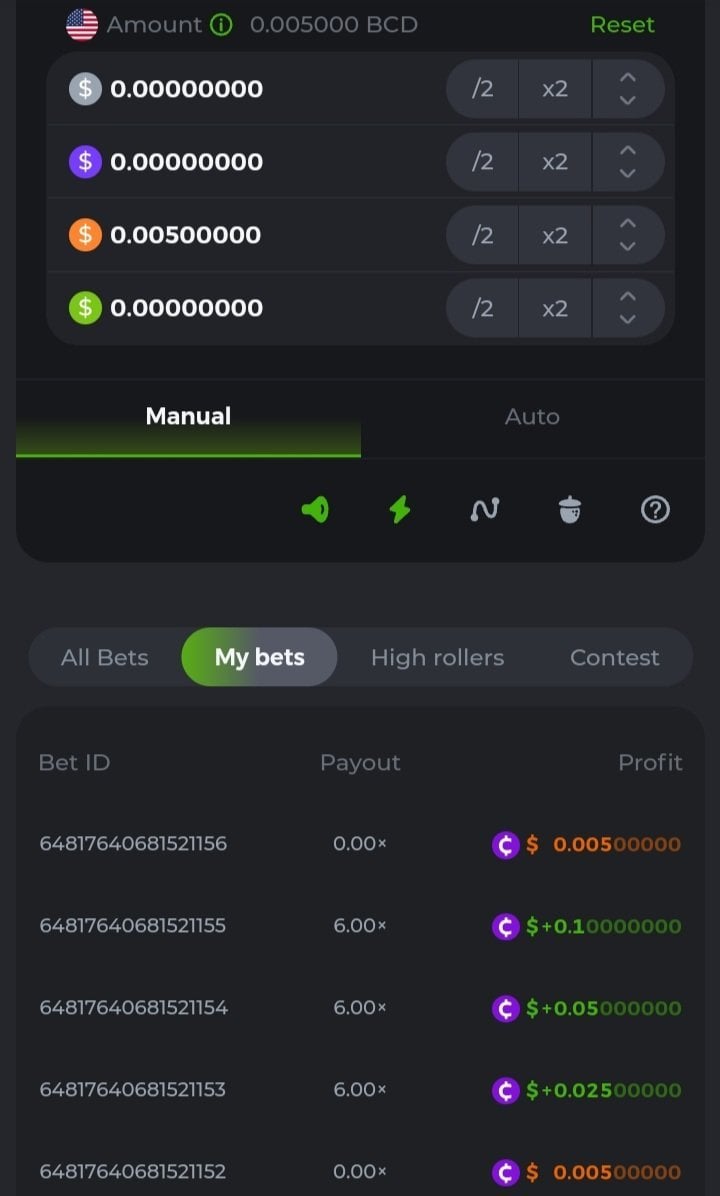Double the gray coin bet amount
Viewport: 720px width, 1196px height.
coord(555,89)
